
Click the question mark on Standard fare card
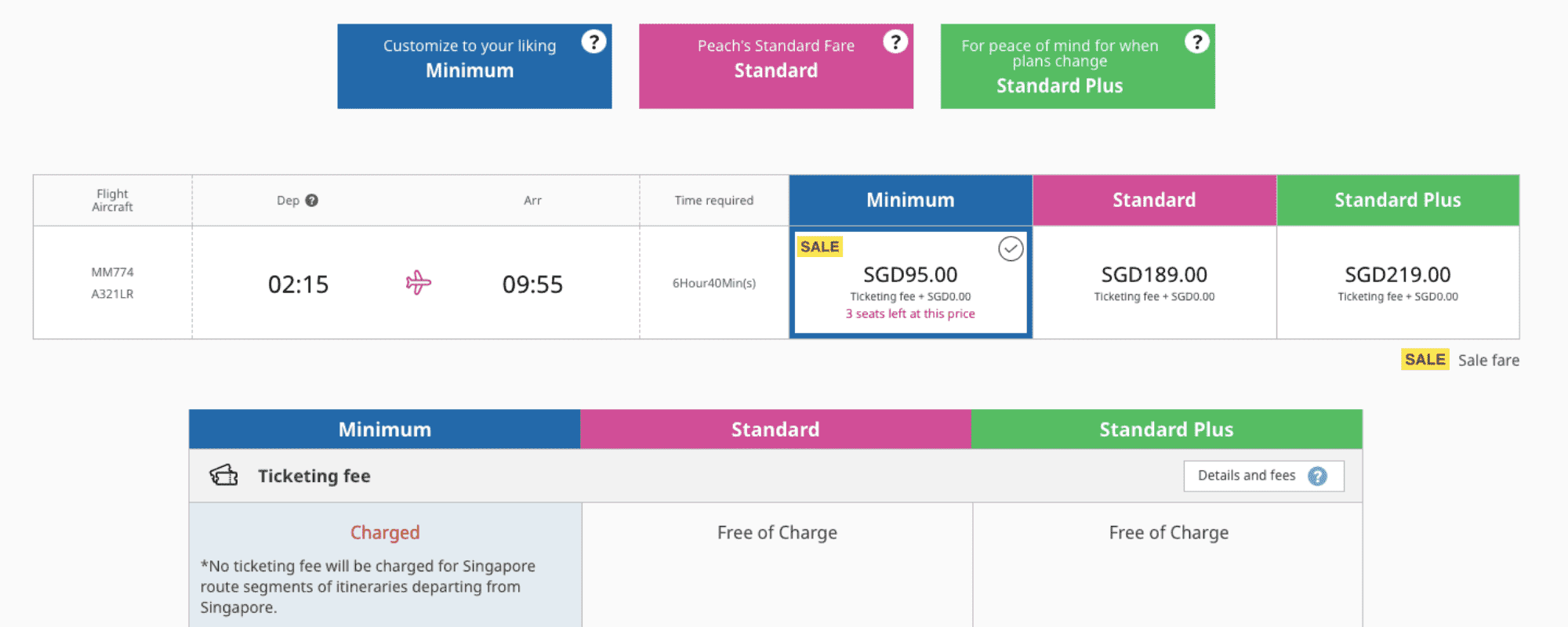click(895, 42)
